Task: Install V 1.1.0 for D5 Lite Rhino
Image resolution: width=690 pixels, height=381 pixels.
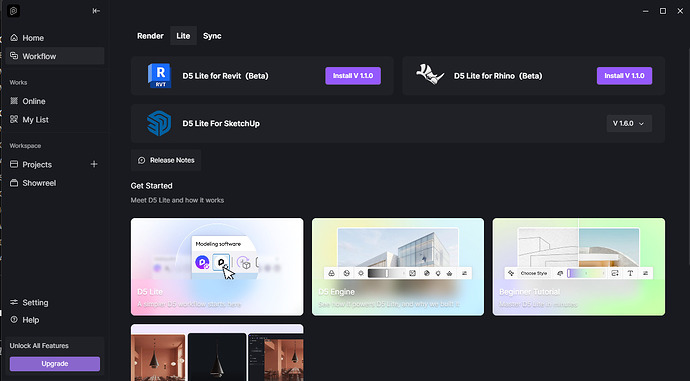Action: [x=624, y=76]
